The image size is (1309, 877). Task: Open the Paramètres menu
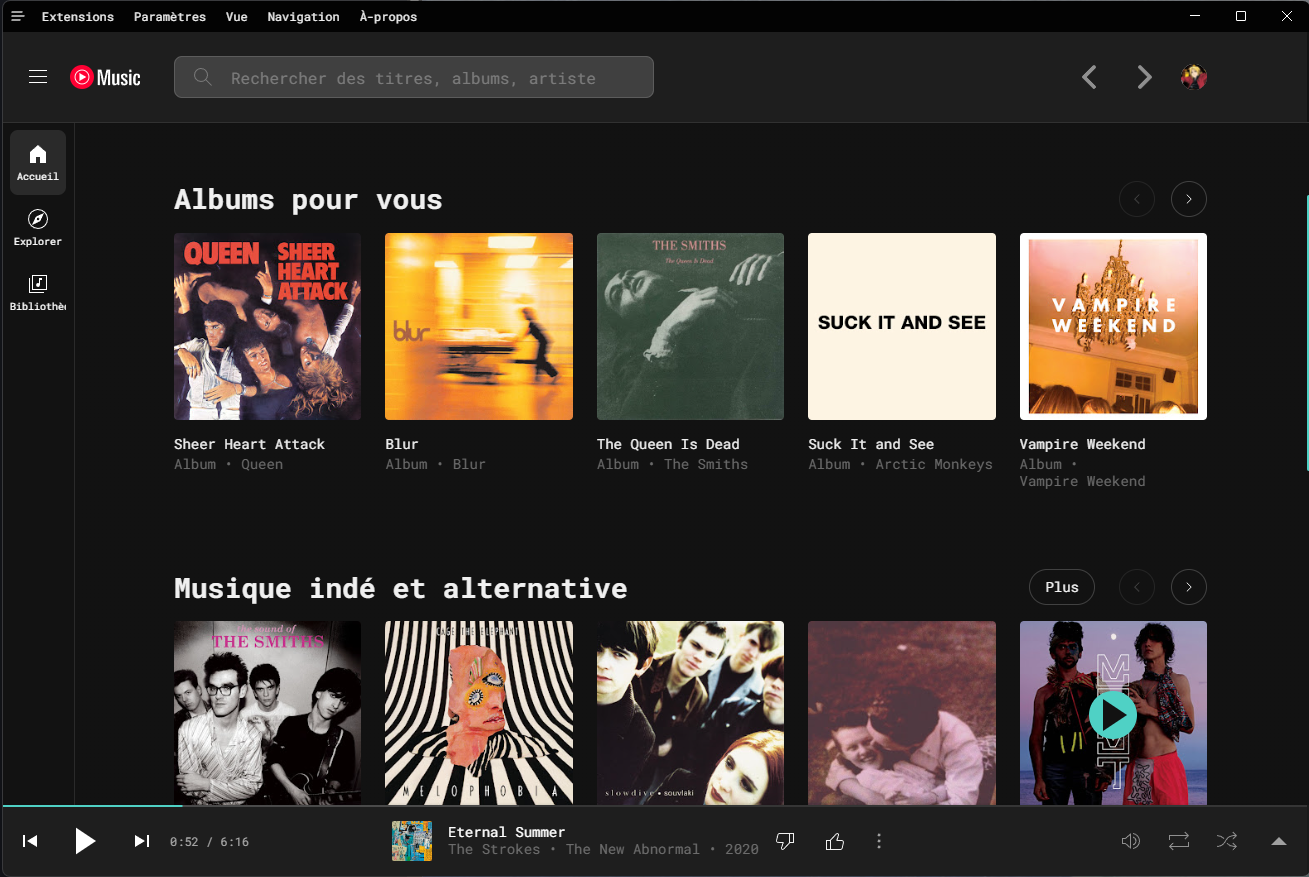click(x=170, y=16)
